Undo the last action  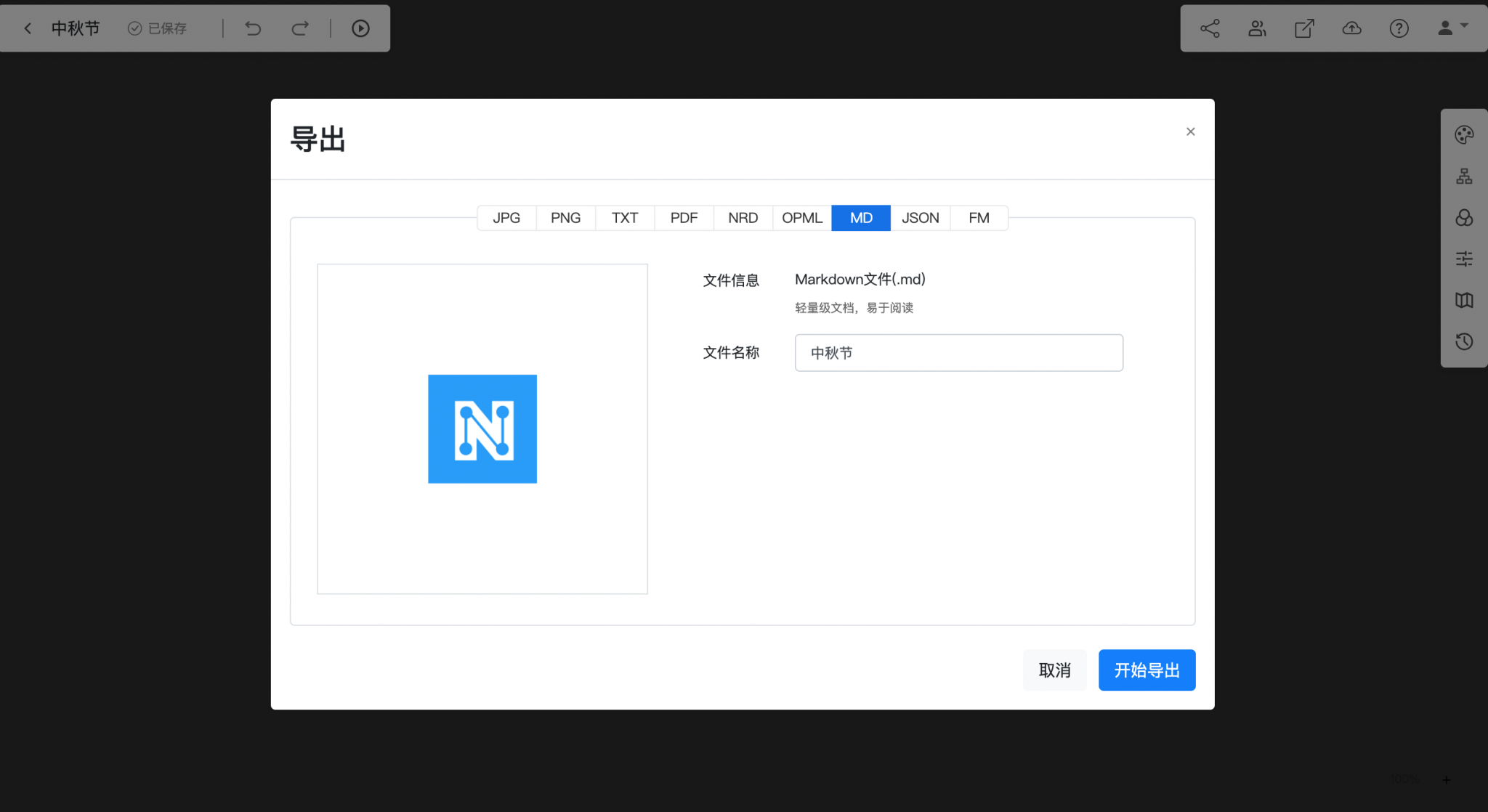point(252,28)
